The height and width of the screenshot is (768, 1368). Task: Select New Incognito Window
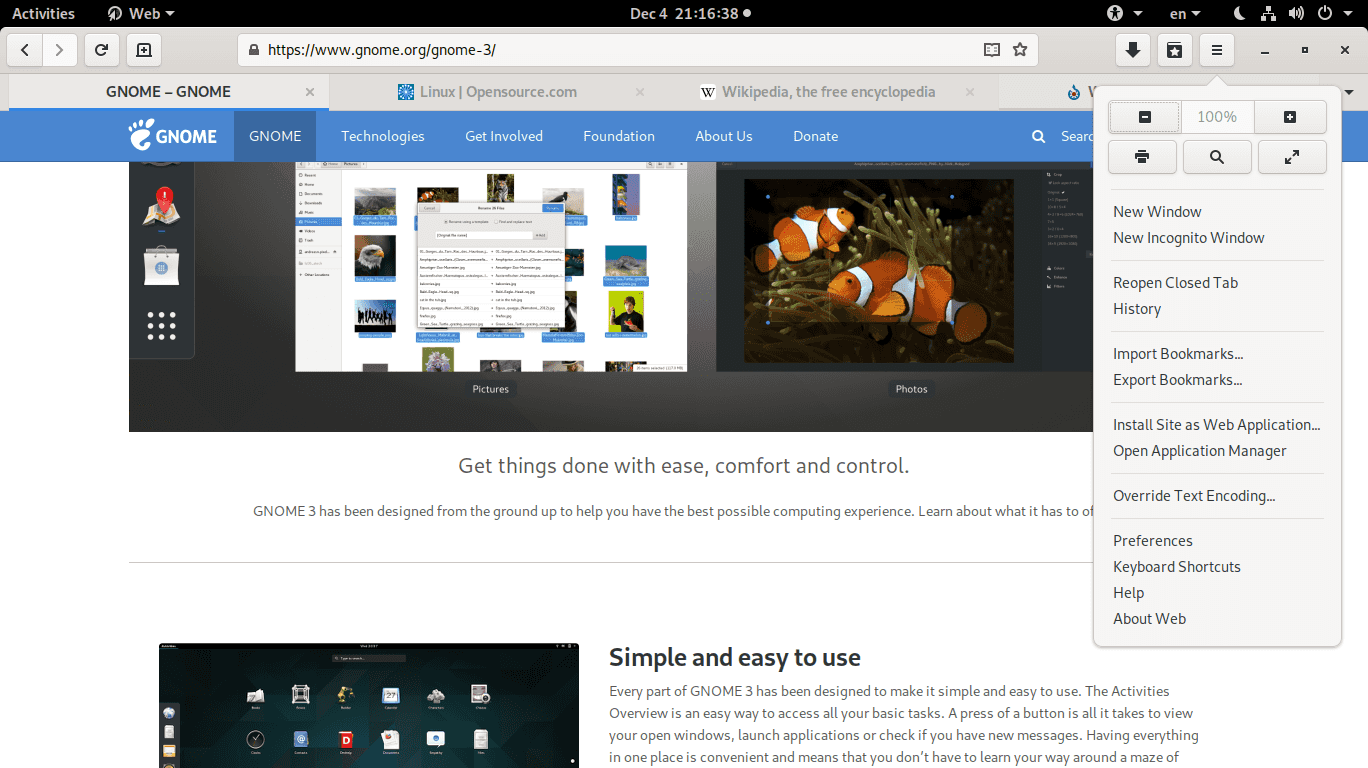coord(1188,238)
